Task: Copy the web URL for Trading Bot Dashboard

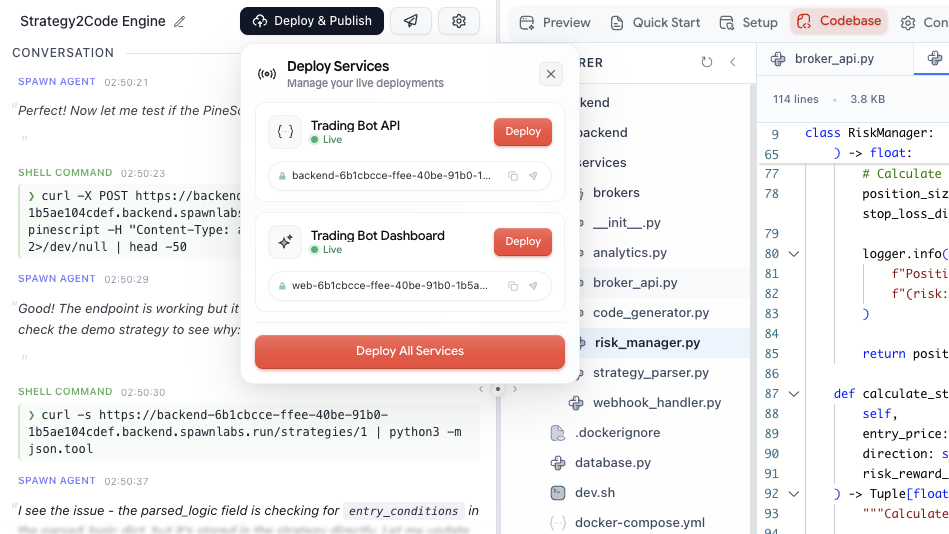Action: 513,286
